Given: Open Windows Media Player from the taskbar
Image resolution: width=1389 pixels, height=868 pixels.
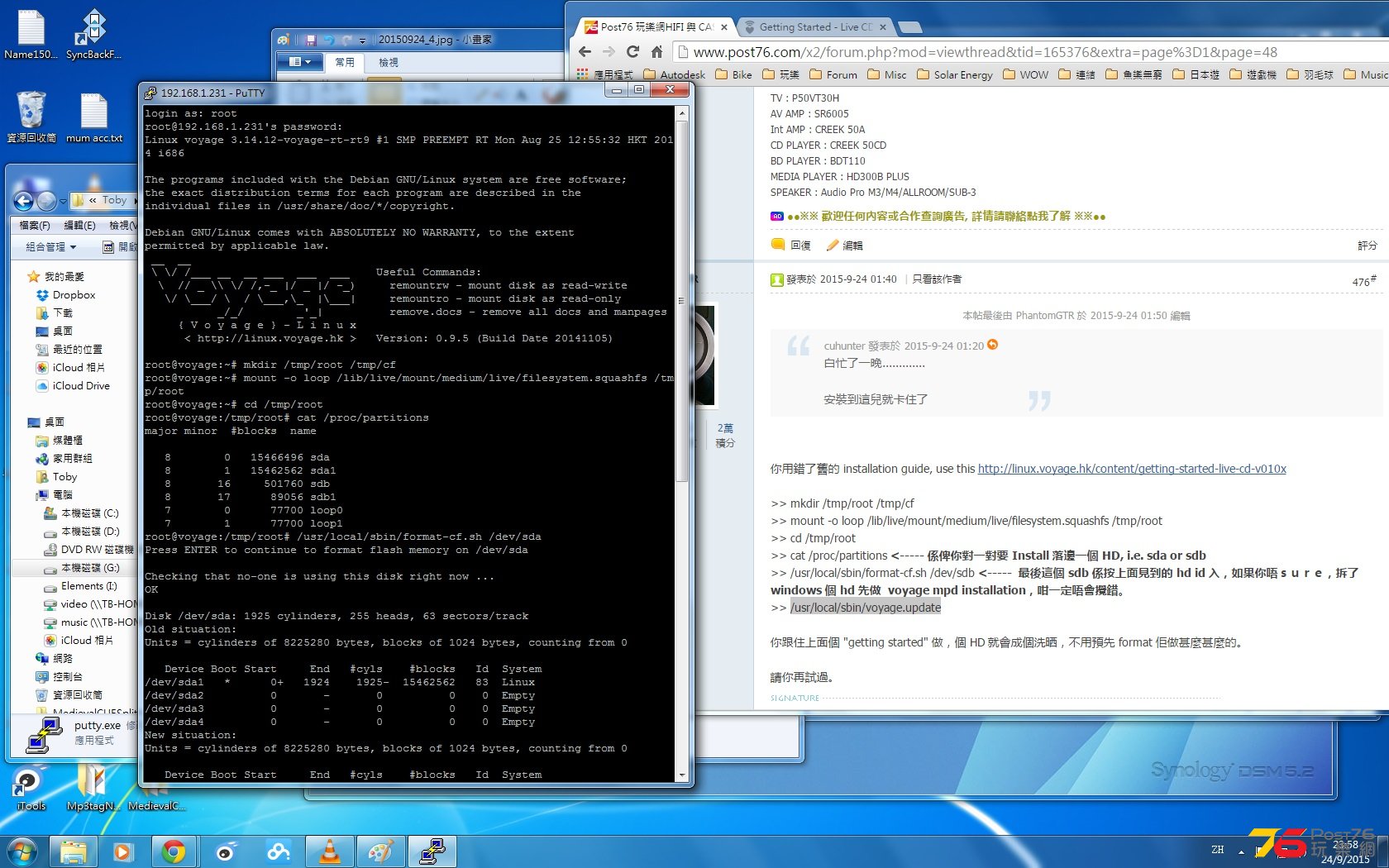Looking at the screenshot, I should click(123, 851).
